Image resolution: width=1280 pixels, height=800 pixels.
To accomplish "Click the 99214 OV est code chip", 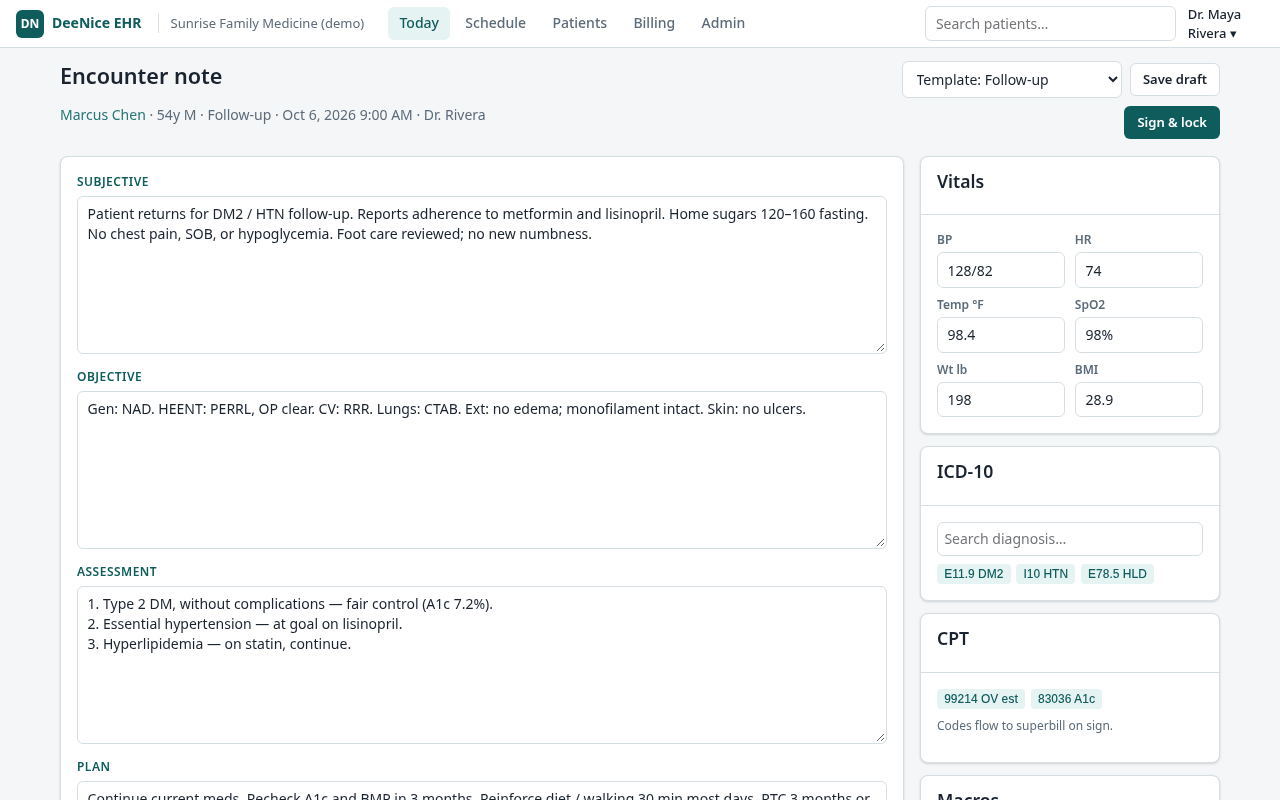I will (x=981, y=699).
